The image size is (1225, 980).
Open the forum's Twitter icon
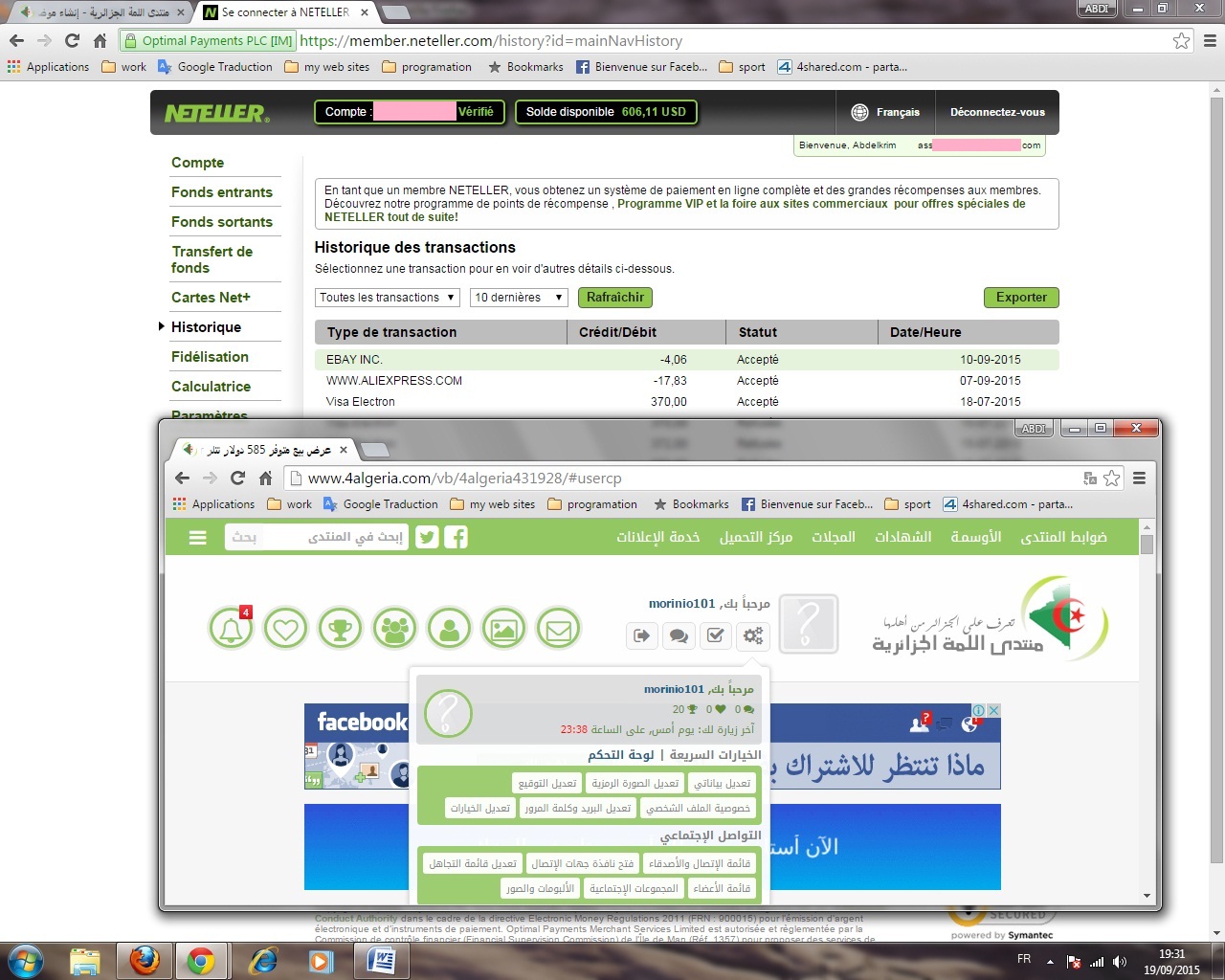click(x=427, y=537)
